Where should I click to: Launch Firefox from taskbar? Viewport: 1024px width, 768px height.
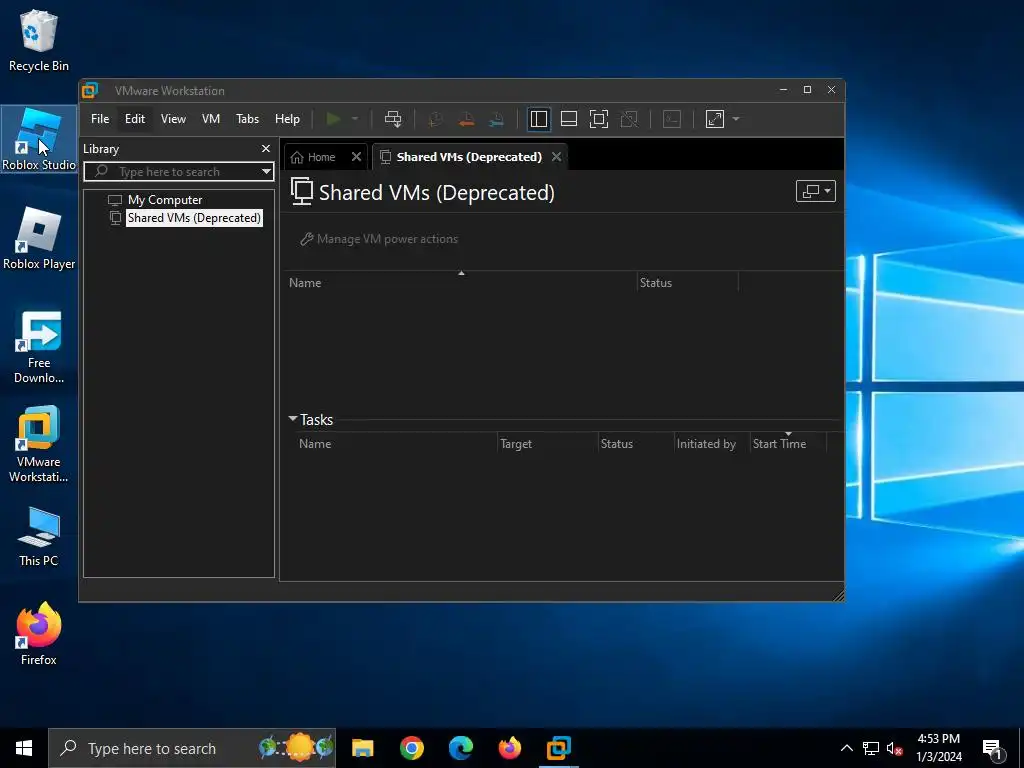509,748
